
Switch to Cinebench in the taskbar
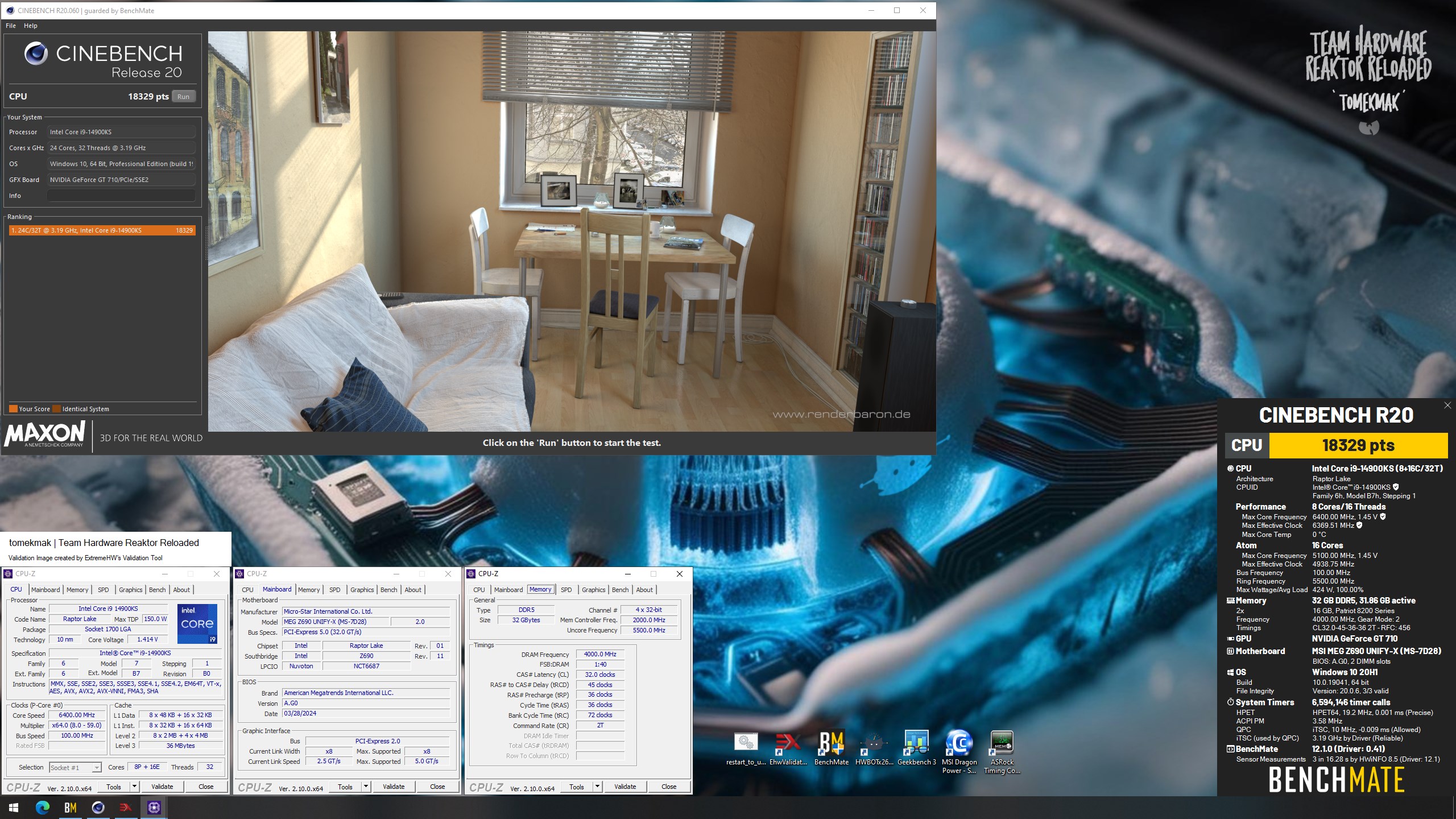point(98,807)
